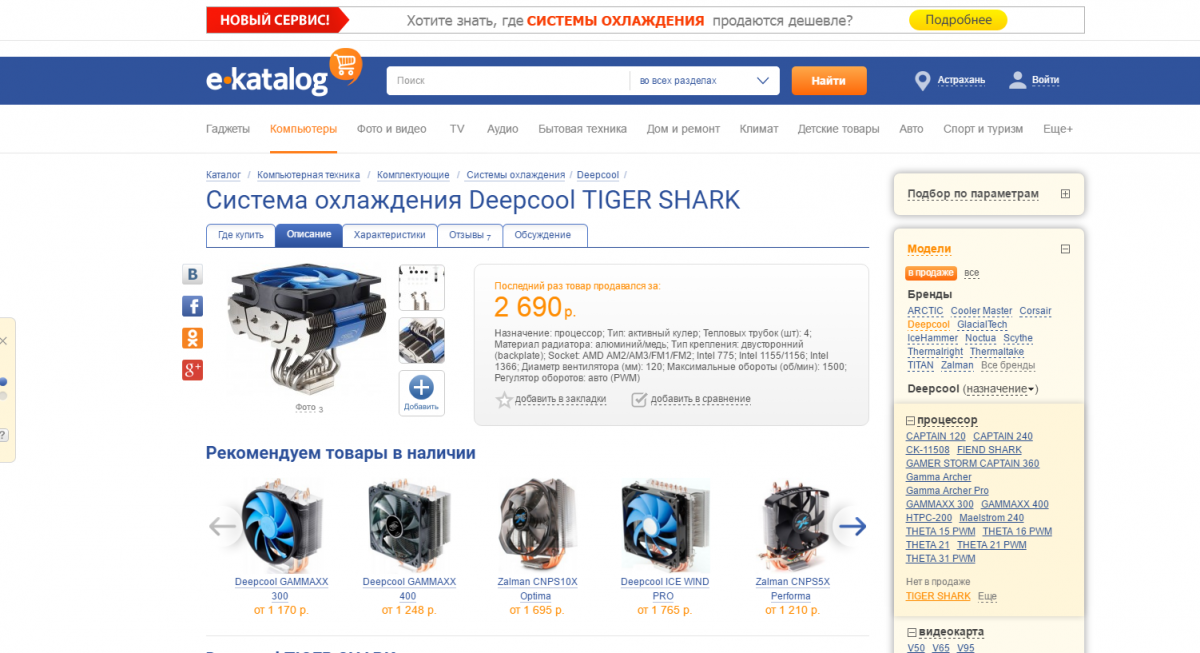
Task: Select the 'в продаже' model filter
Action: [931, 273]
